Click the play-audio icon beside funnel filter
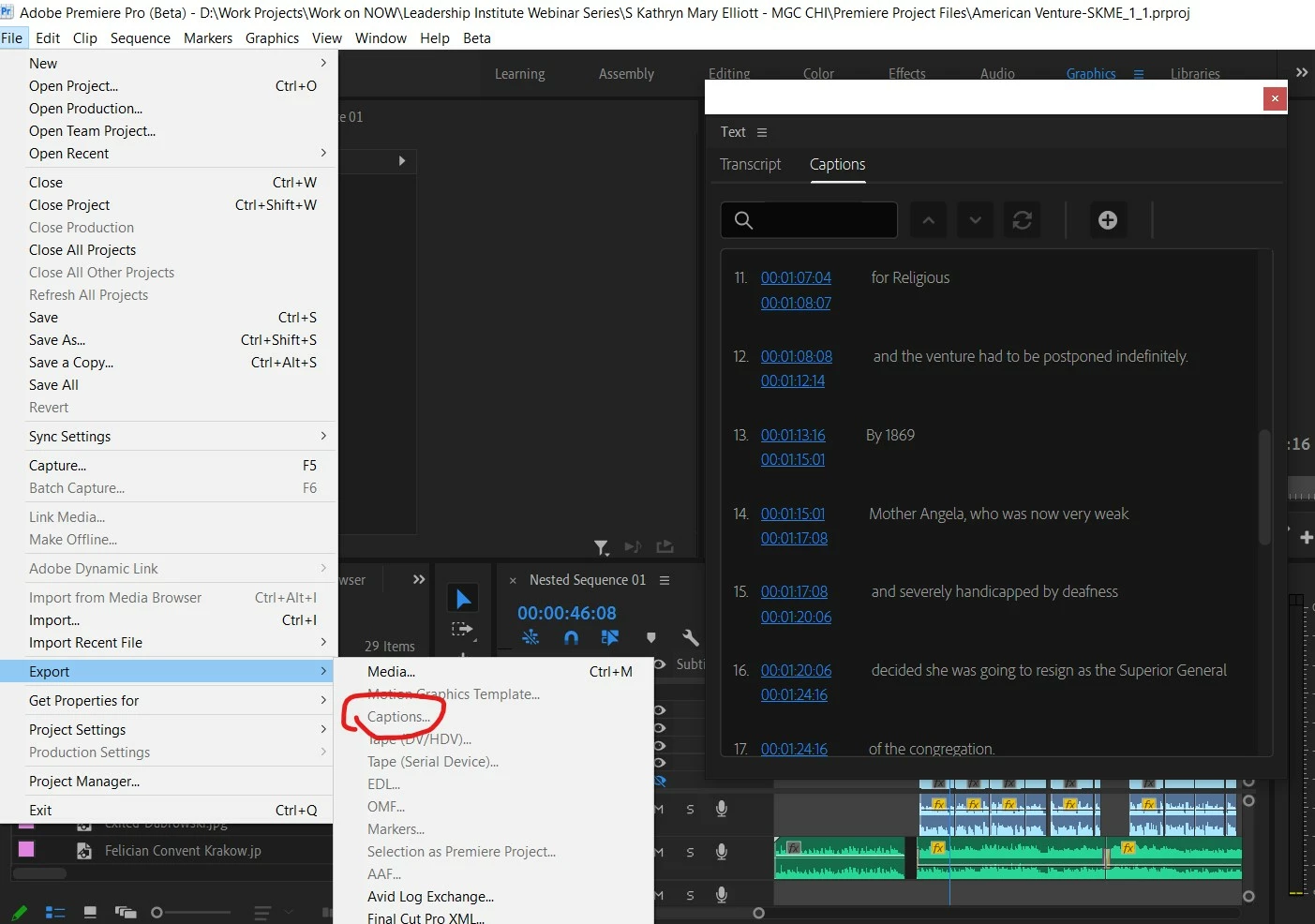 click(x=633, y=546)
